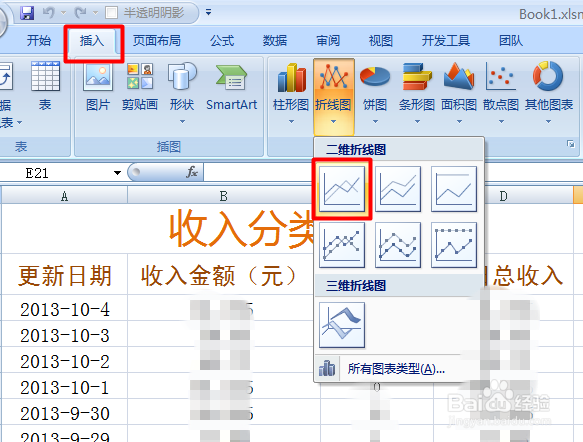Open the 条形图 bar chart menu
Image resolution: width=583 pixels, height=442 pixels.
[x=417, y=93]
